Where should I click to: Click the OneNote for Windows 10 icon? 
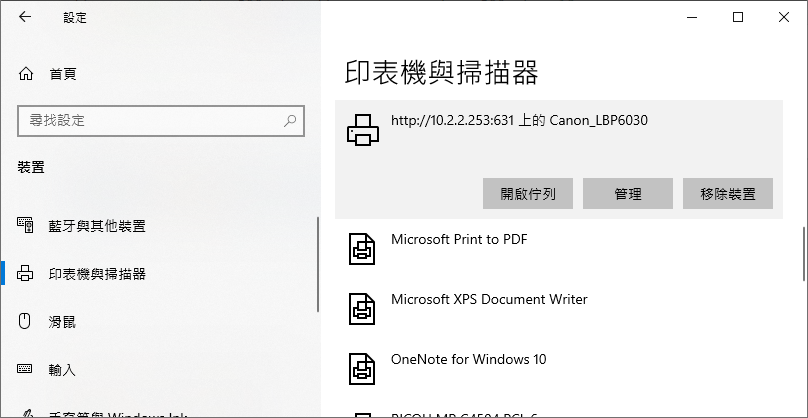(361, 368)
